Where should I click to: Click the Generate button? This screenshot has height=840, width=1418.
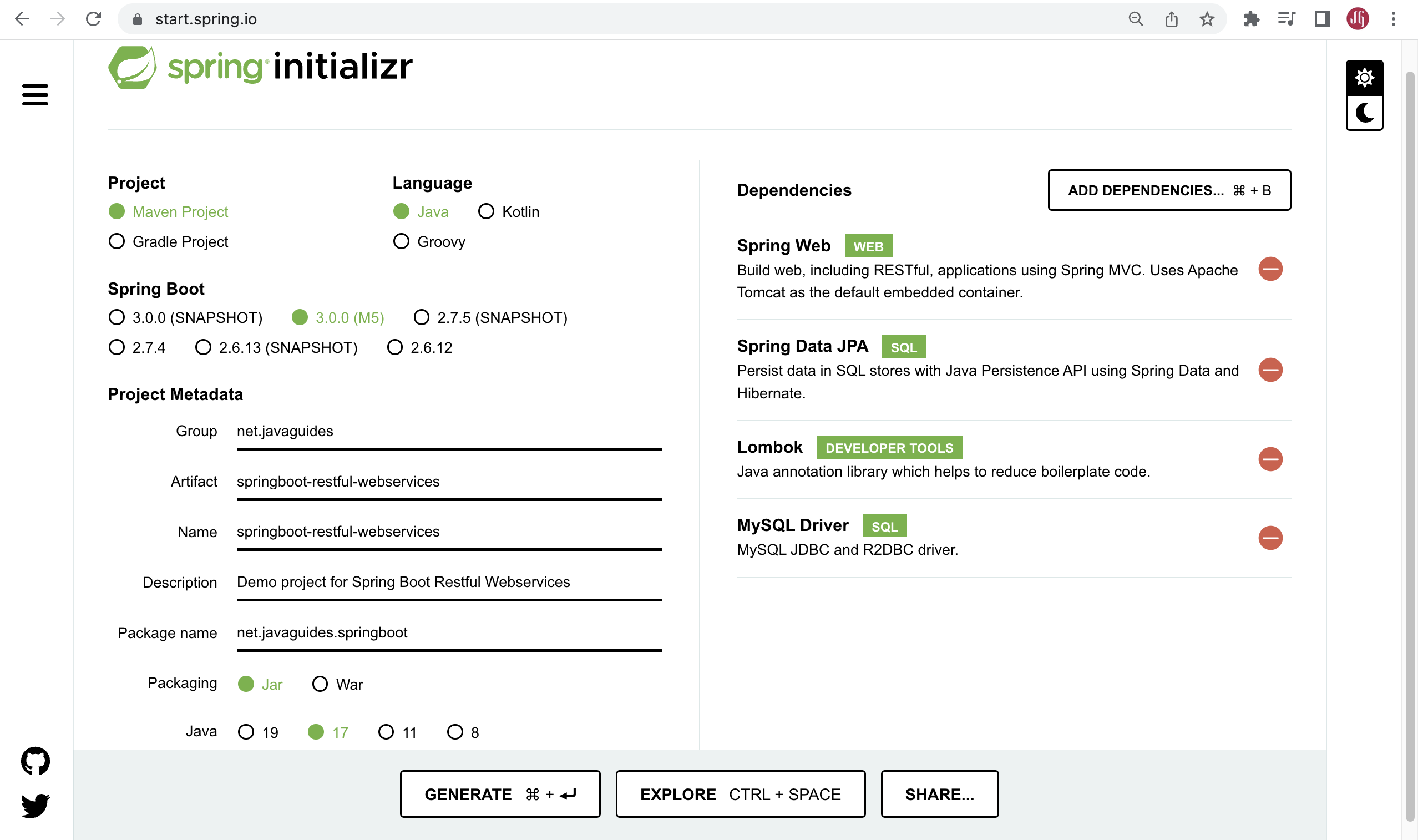[500, 794]
